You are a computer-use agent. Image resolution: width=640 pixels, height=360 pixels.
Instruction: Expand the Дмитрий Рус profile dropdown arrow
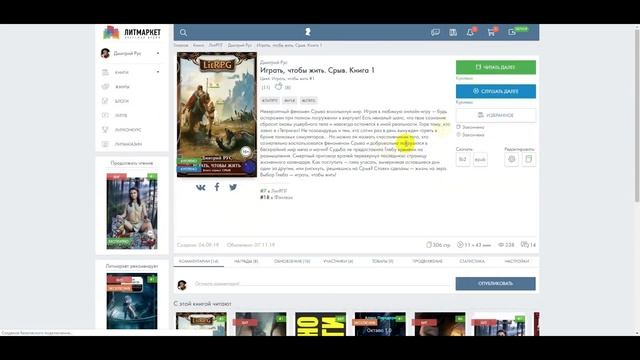coord(158,53)
